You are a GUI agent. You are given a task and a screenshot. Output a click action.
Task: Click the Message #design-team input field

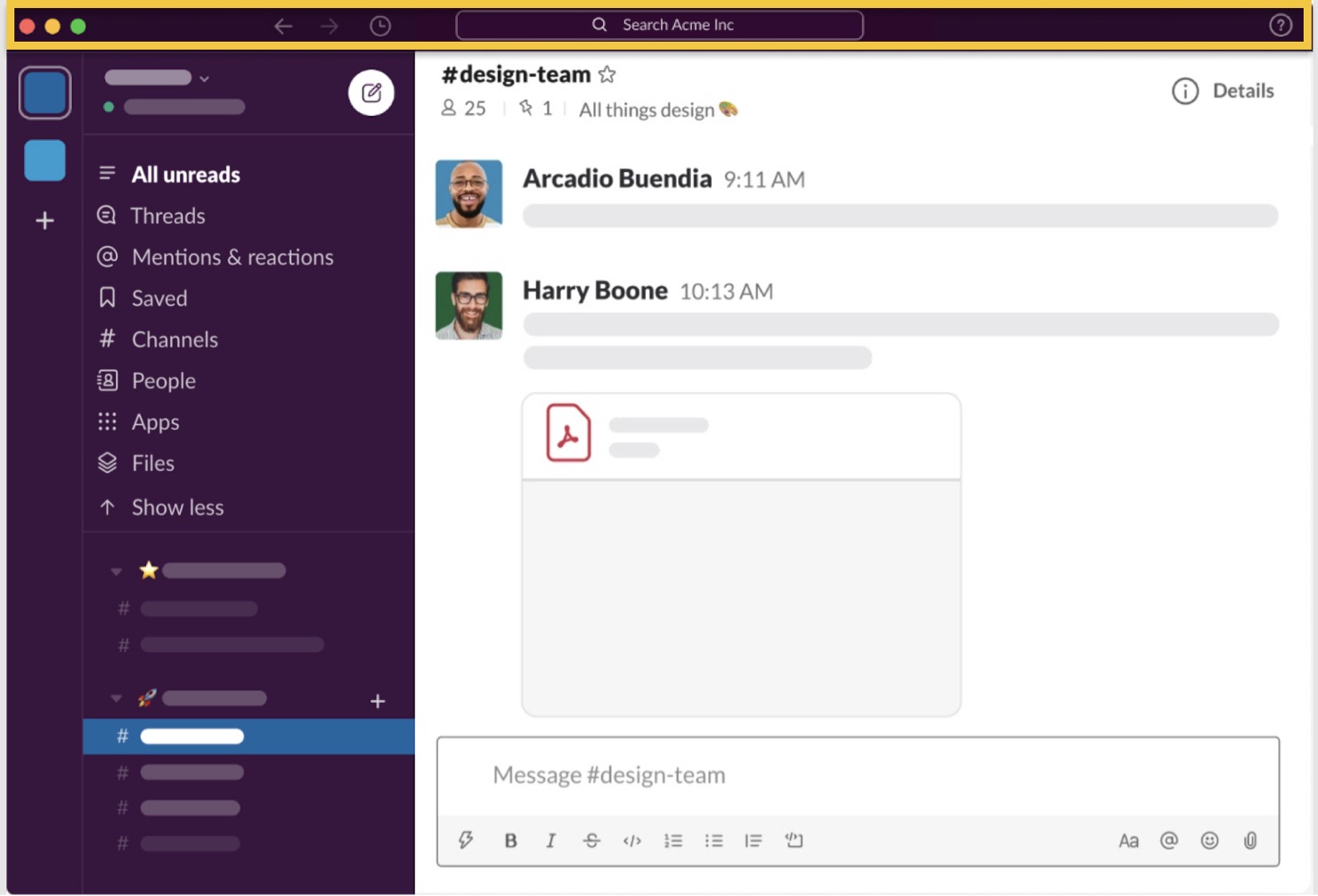(857, 775)
